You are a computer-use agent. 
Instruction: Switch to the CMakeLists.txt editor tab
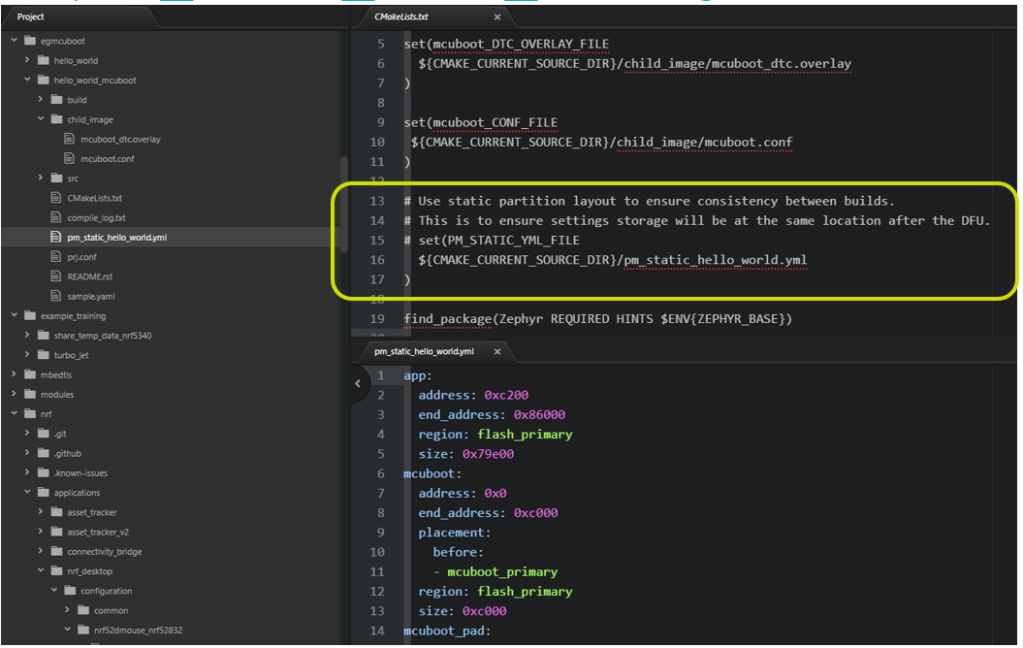401,17
